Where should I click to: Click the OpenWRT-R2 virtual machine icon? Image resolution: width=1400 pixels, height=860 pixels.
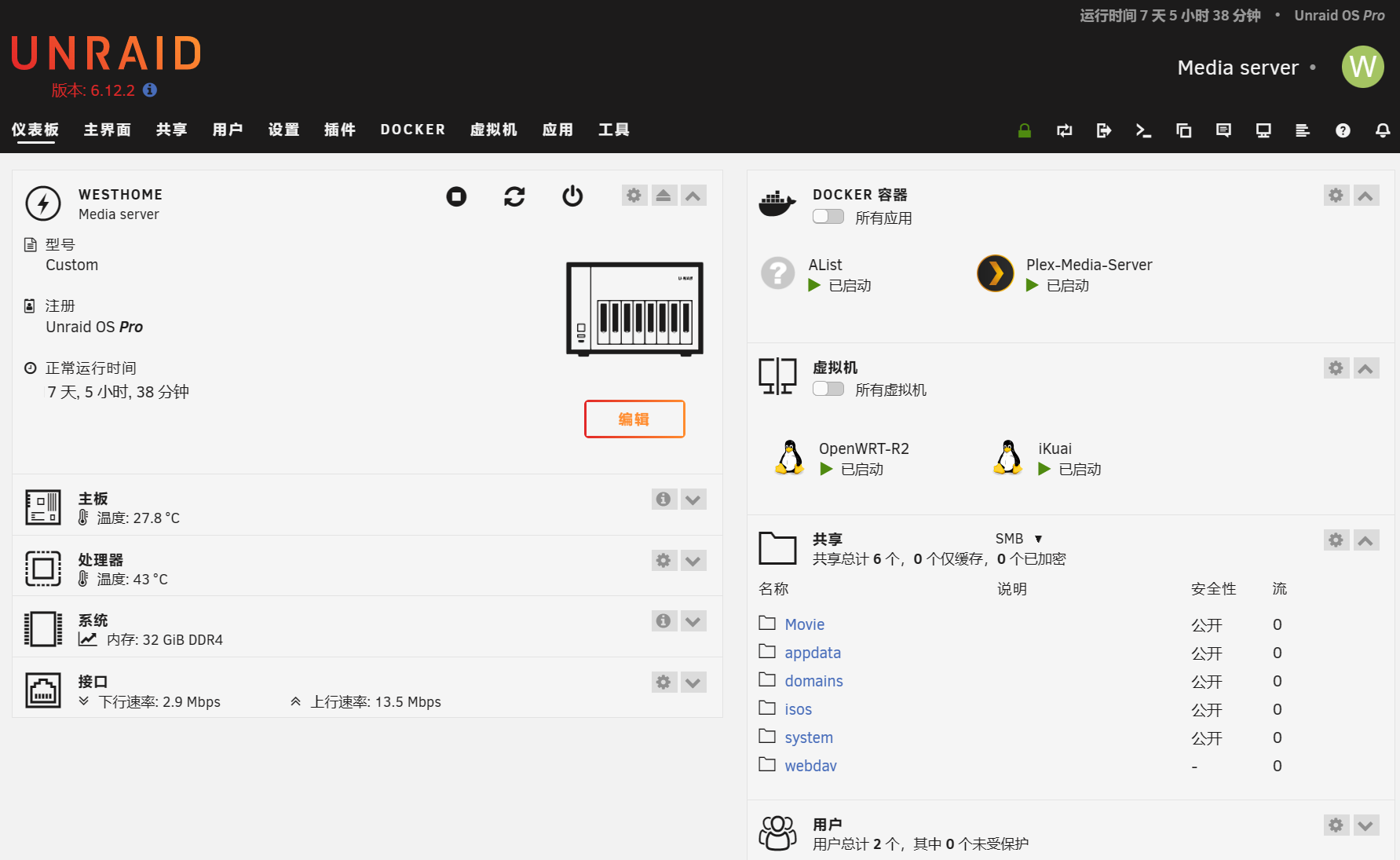(790, 458)
